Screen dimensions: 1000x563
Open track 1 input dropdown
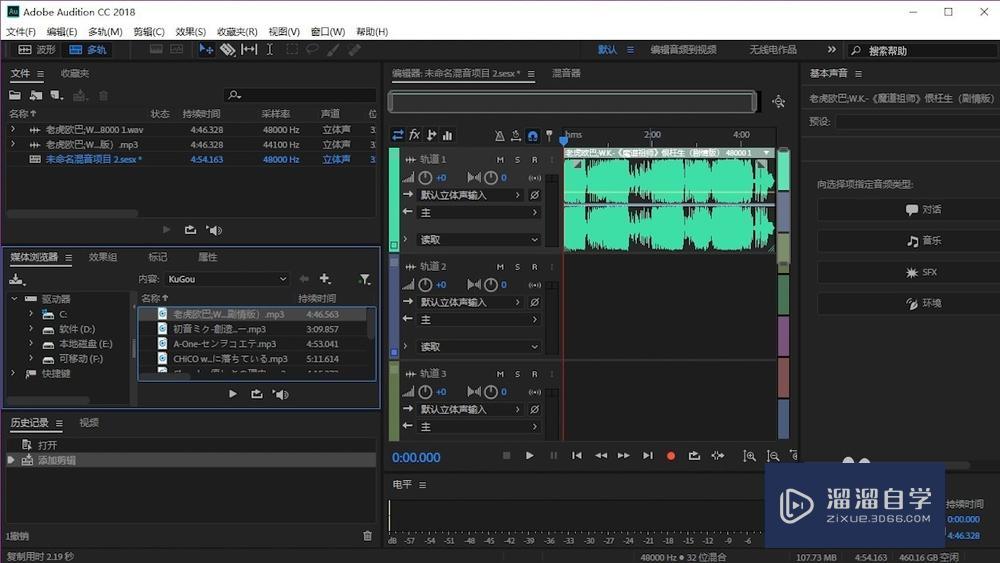(471, 195)
